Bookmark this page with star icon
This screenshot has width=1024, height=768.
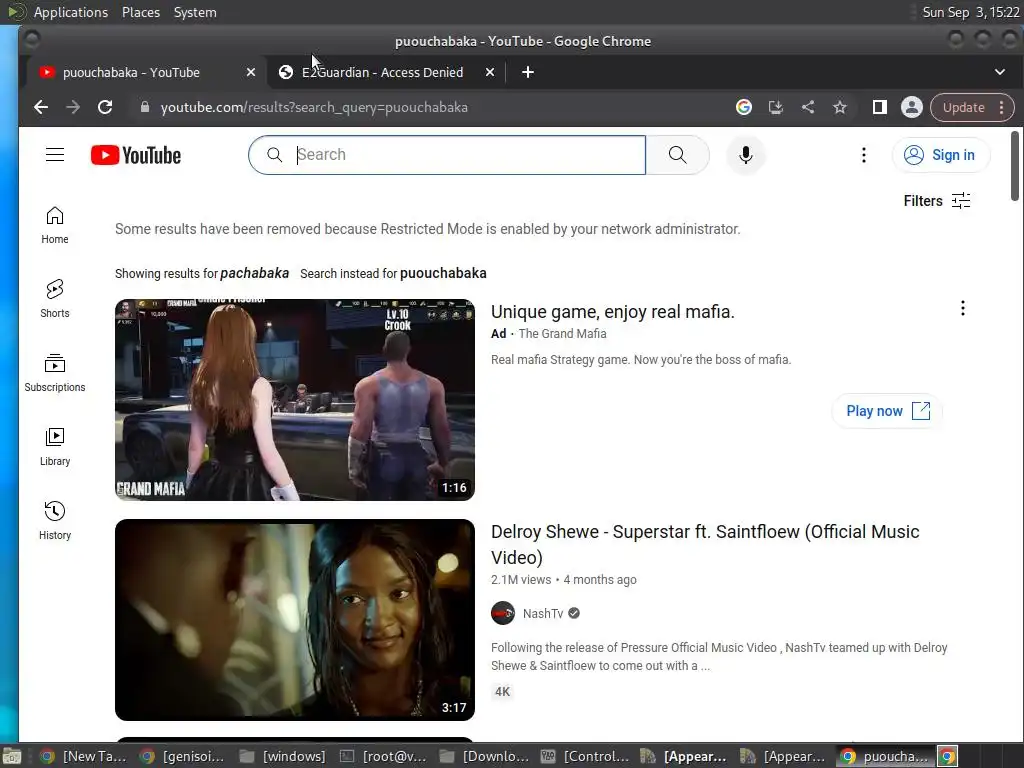pos(840,107)
